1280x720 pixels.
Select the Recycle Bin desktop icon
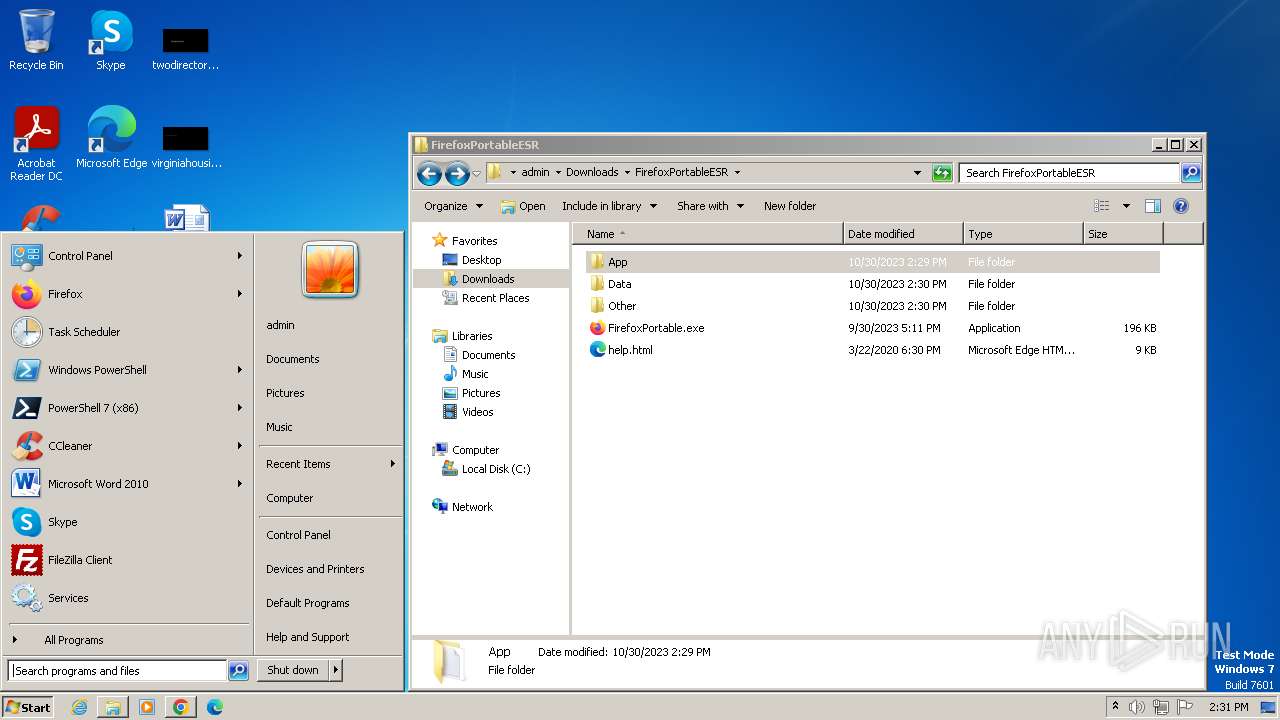[x=36, y=40]
